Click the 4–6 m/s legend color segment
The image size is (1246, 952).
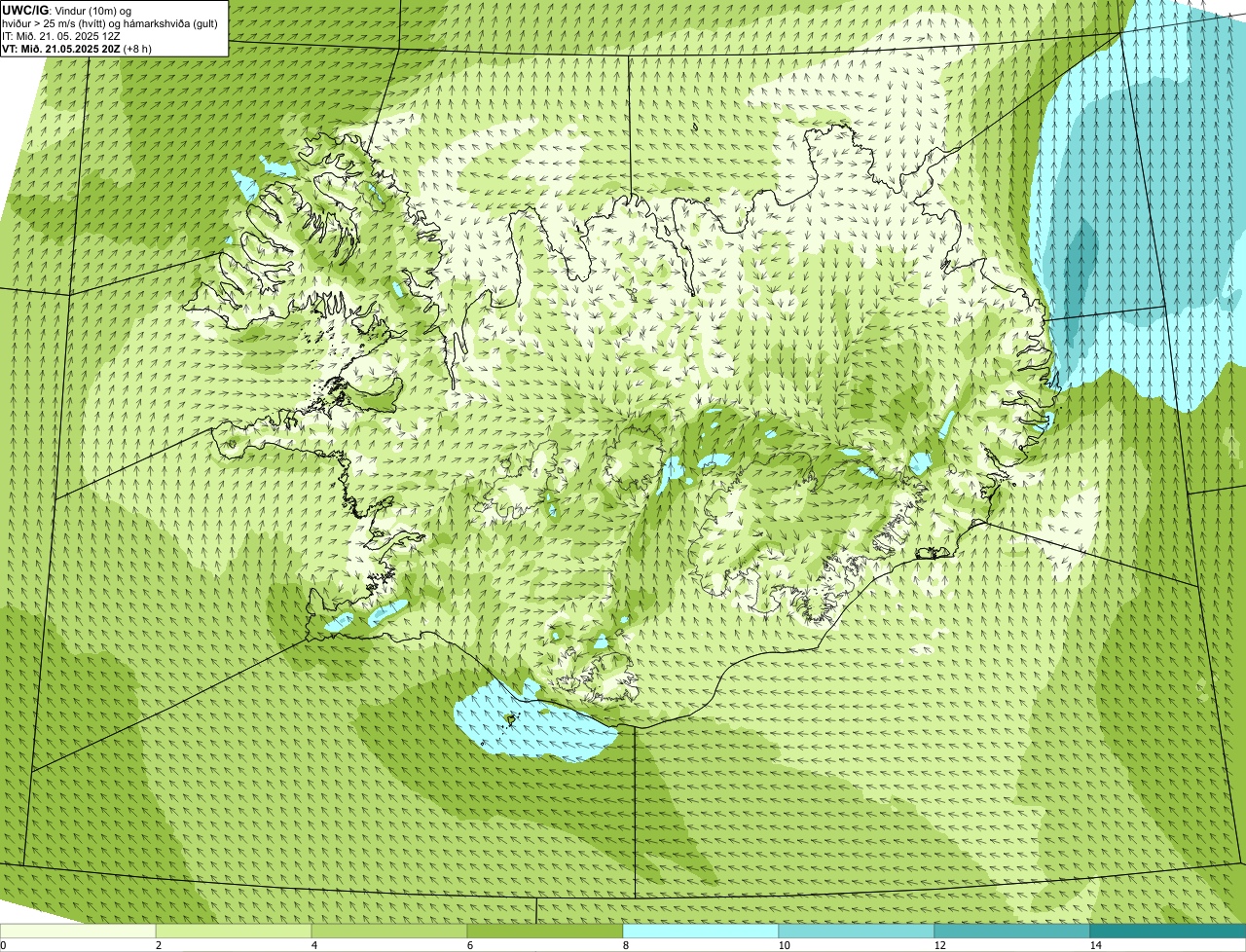[389, 931]
